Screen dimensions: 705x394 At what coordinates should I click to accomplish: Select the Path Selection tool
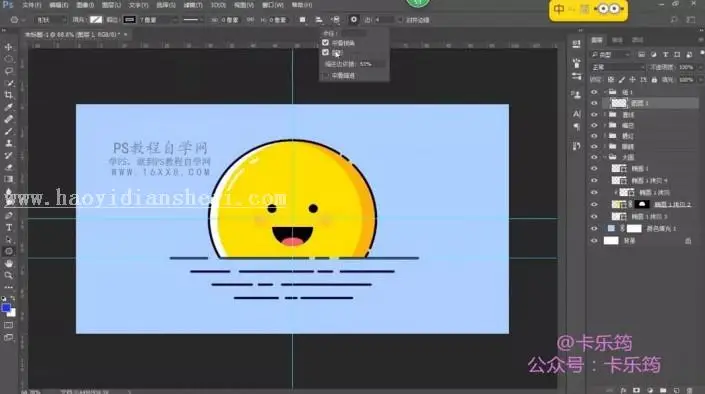[x=9, y=240]
